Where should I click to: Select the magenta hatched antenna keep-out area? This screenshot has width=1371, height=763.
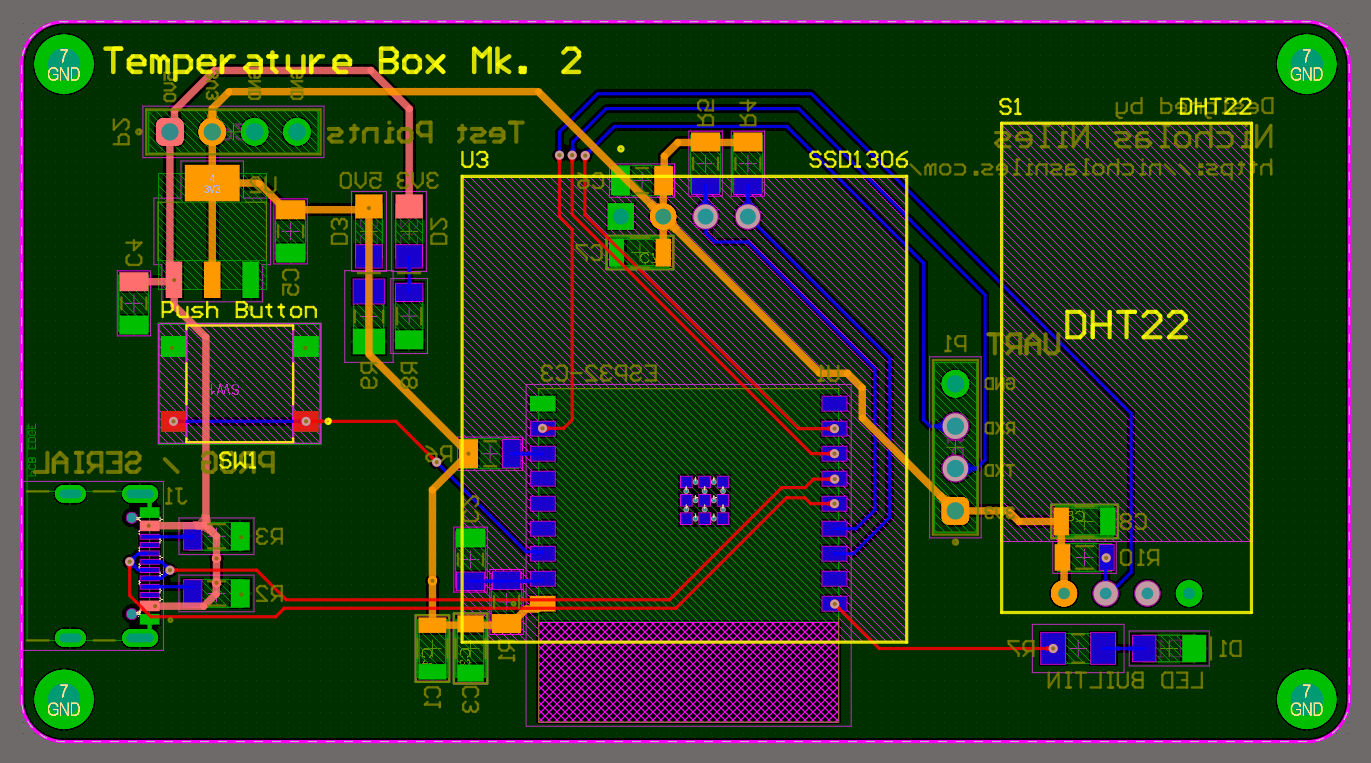click(688, 671)
